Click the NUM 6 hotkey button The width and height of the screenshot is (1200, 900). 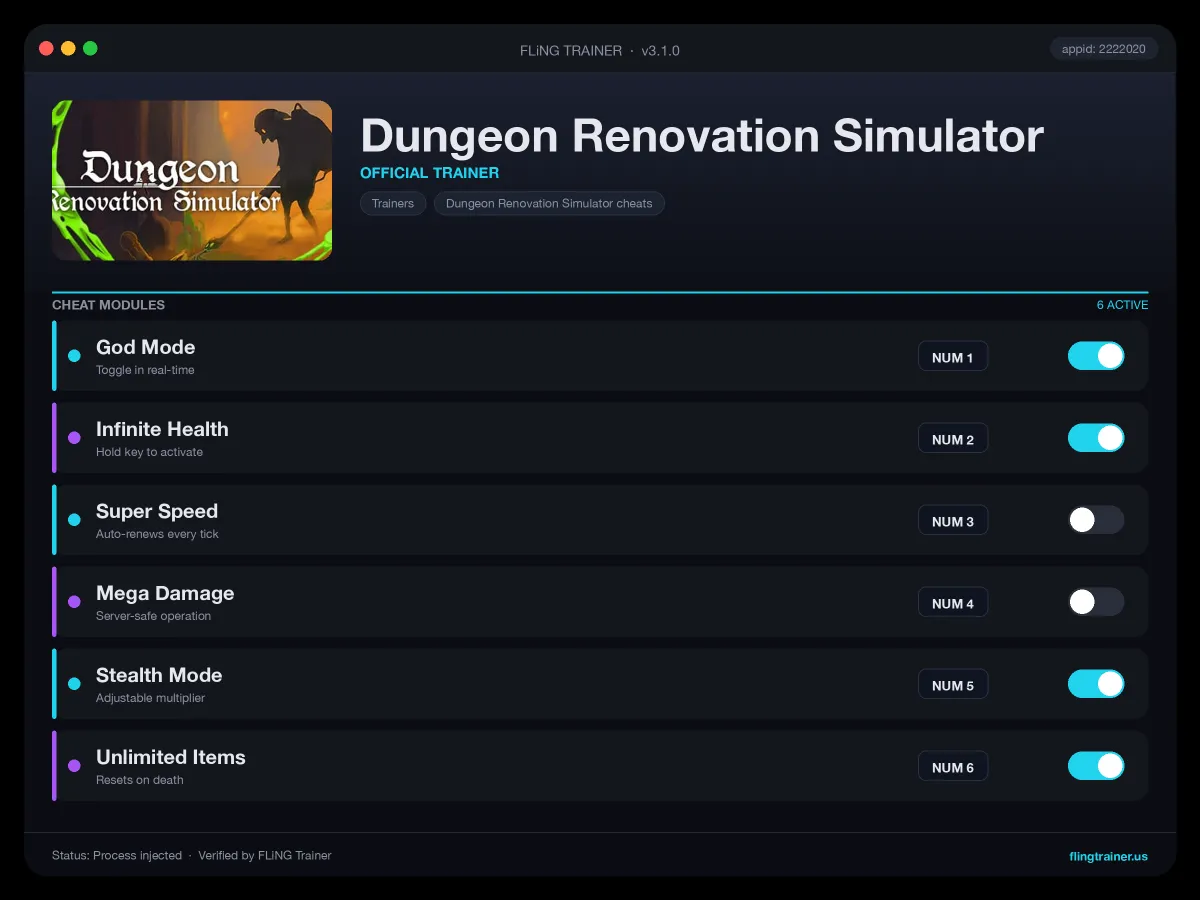click(x=953, y=767)
